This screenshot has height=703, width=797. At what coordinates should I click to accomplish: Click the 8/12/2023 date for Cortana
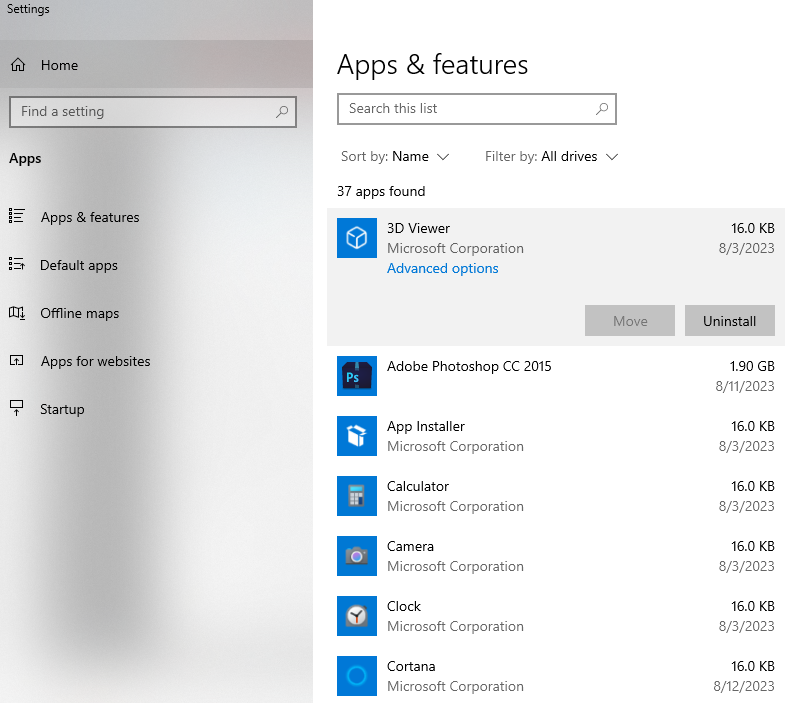coord(744,686)
